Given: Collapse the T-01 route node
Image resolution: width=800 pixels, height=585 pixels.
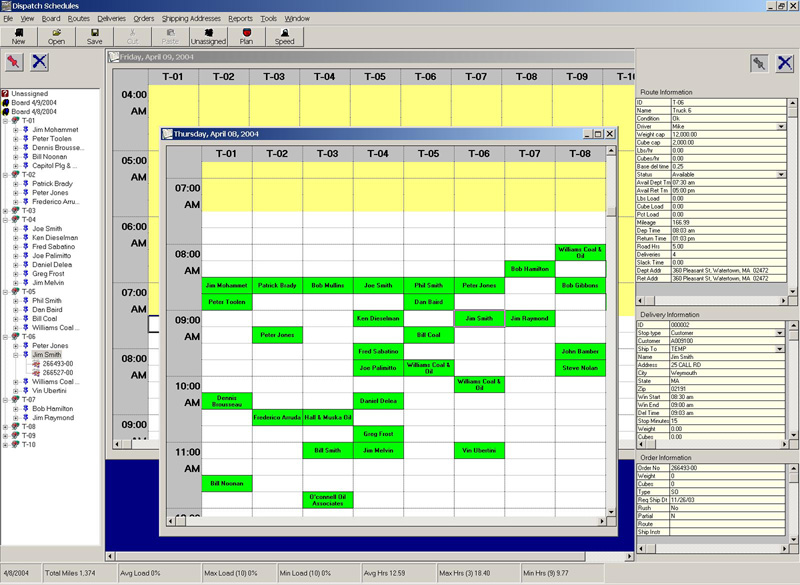Looking at the screenshot, I should click(6, 121).
